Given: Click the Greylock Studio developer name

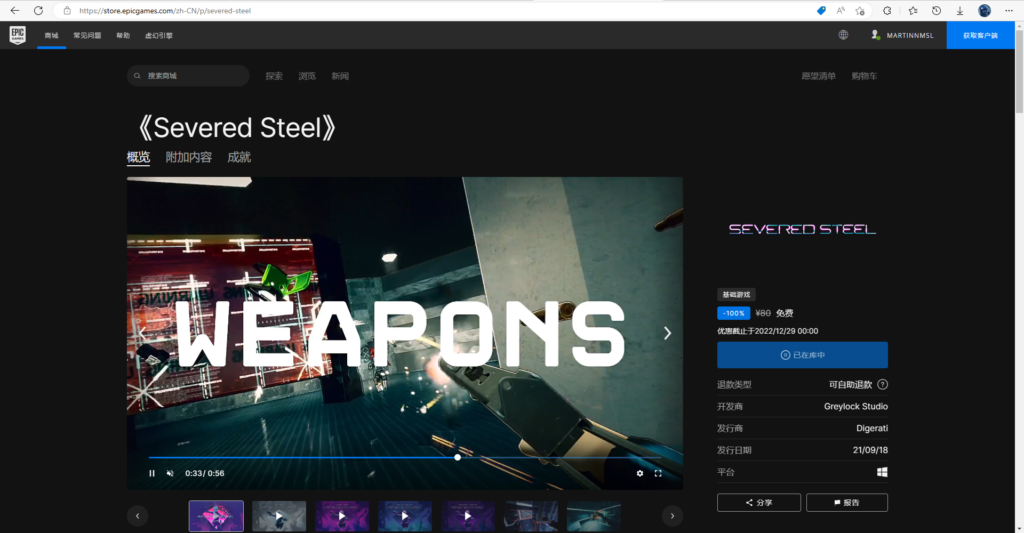Looking at the screenshot, I should 856,406.
